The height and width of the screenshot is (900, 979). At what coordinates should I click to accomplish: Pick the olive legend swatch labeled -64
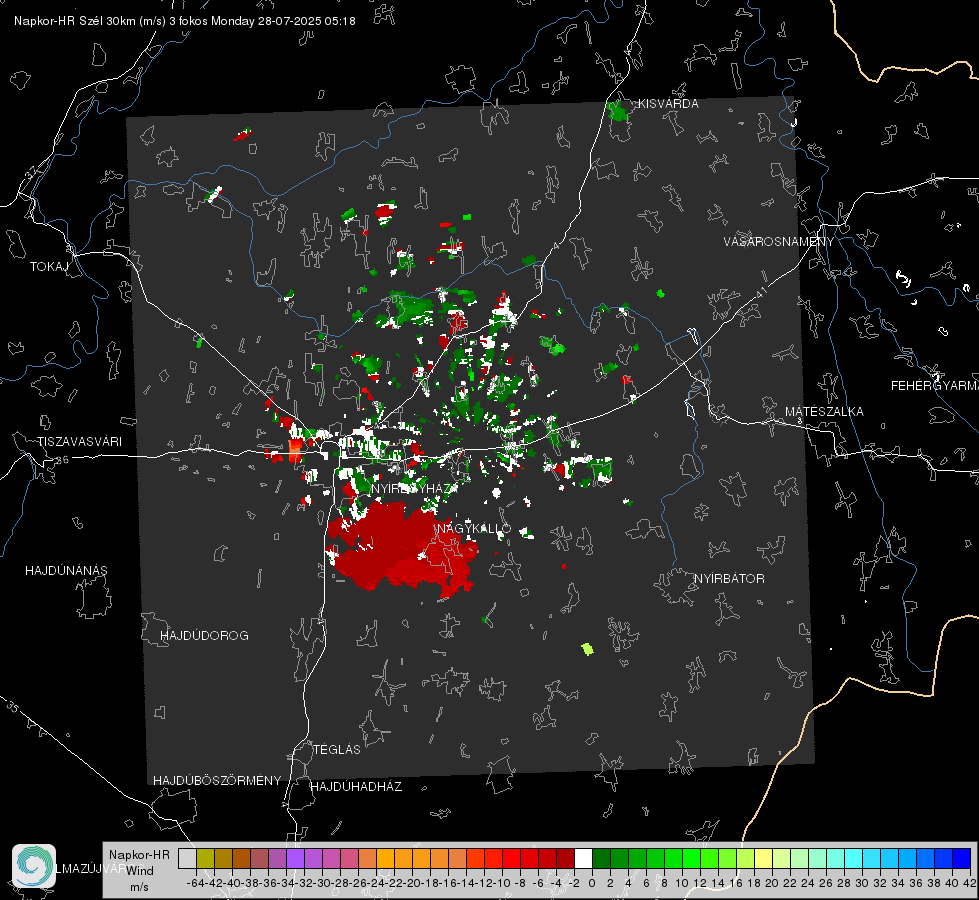pos(205,858)
